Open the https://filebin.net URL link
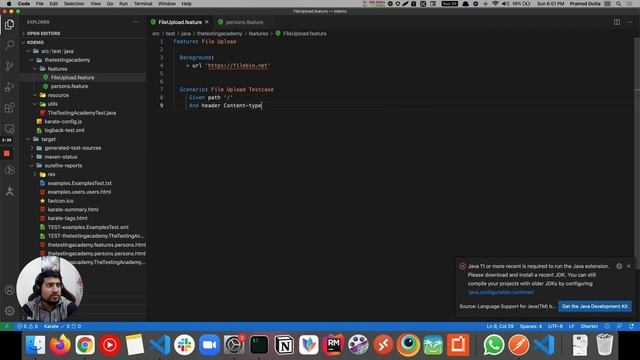Viewport: 640px width, 360px height. point(238,65)
